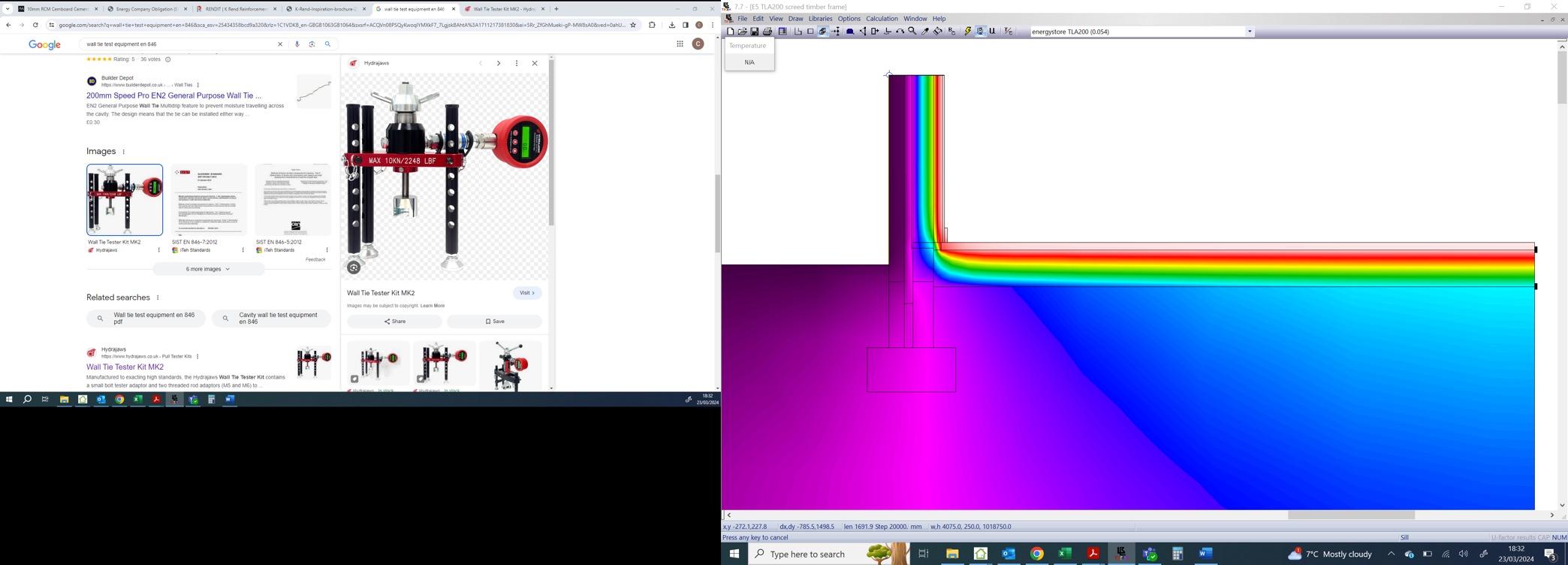Launch Excel from the main taskbar
Image resolution: width=1568 pixels, height=565 pixels.
(x=1065, y=554)
